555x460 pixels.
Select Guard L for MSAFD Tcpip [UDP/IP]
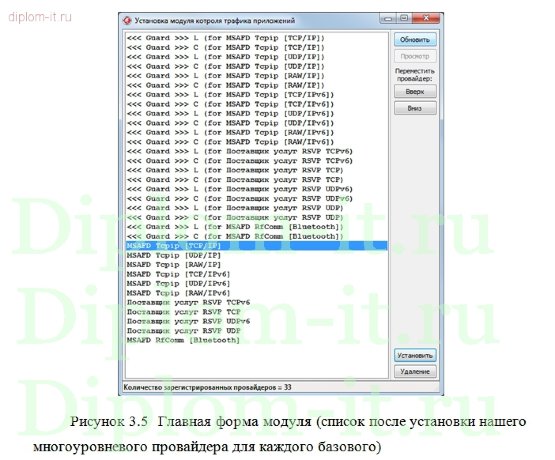(256, 57)
